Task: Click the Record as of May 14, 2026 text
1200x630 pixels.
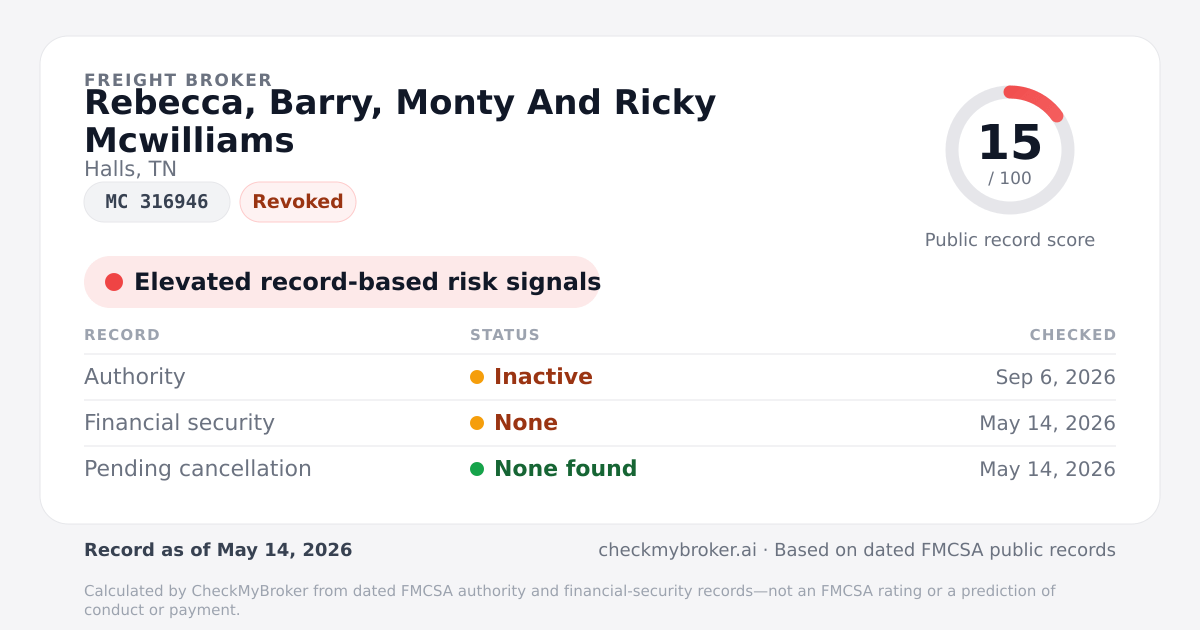Action: [x=218, y=550]
